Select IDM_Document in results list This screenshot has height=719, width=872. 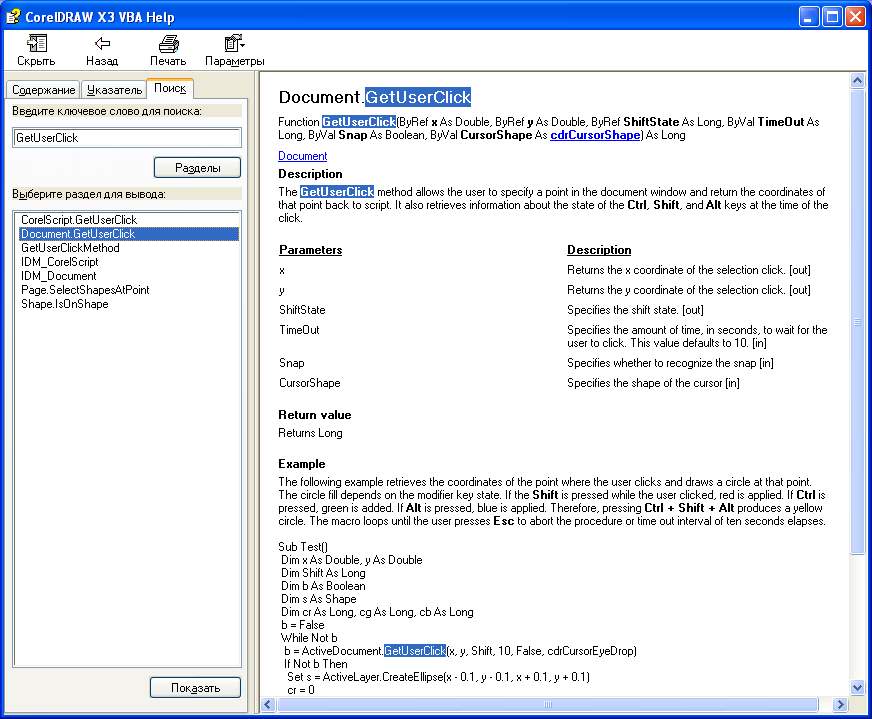point(58,276)
